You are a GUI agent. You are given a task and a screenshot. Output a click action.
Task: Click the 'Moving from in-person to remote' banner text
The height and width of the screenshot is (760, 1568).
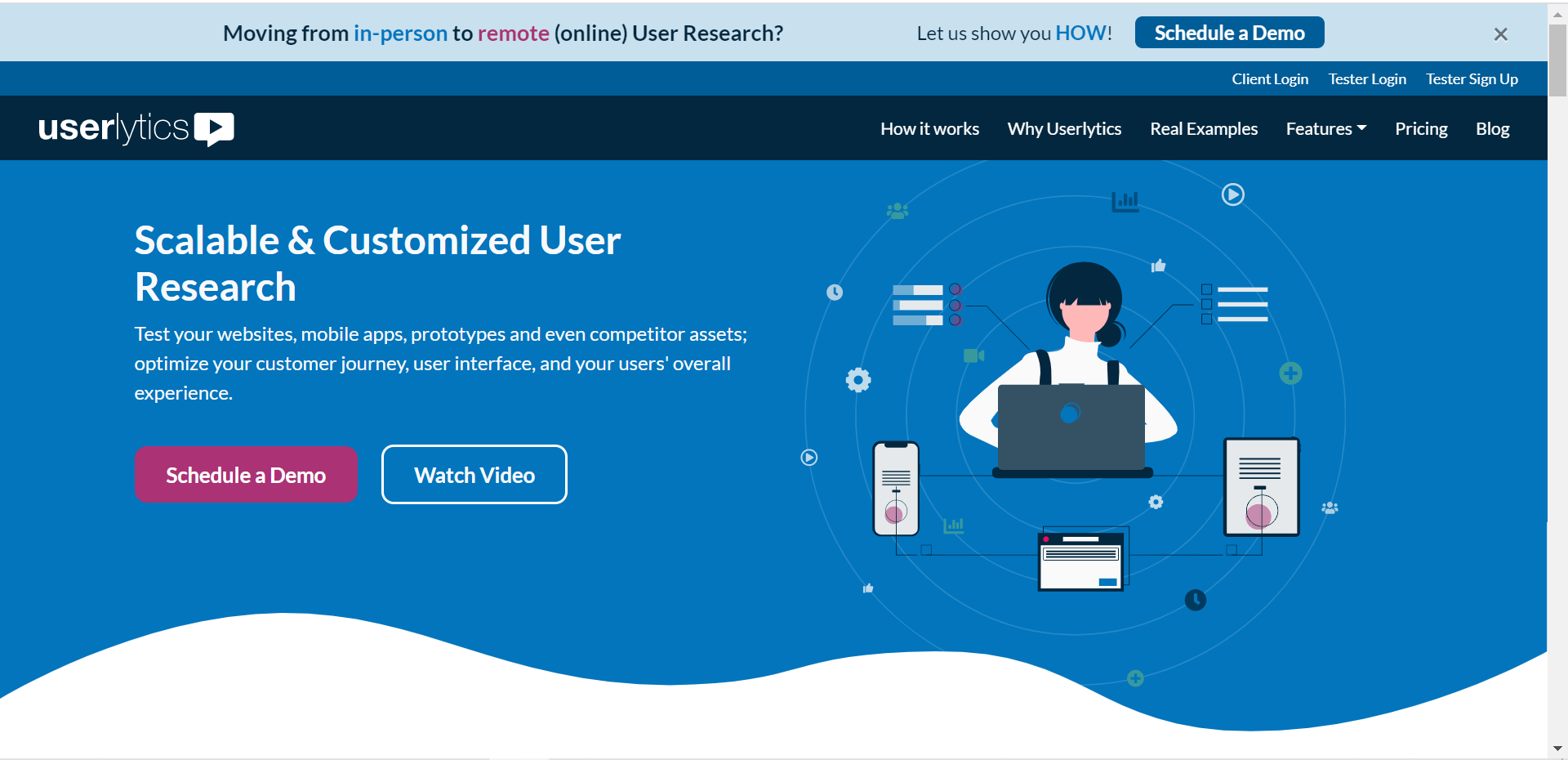[503, 34]
